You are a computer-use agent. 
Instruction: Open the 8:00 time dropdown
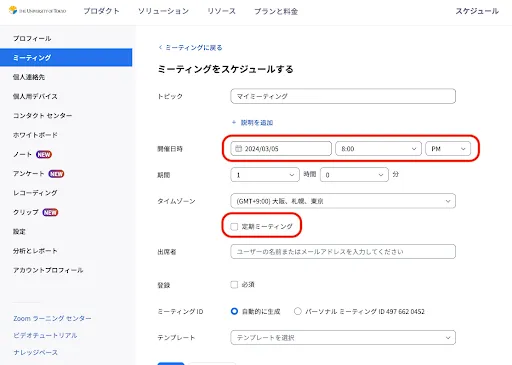[378, 149]
